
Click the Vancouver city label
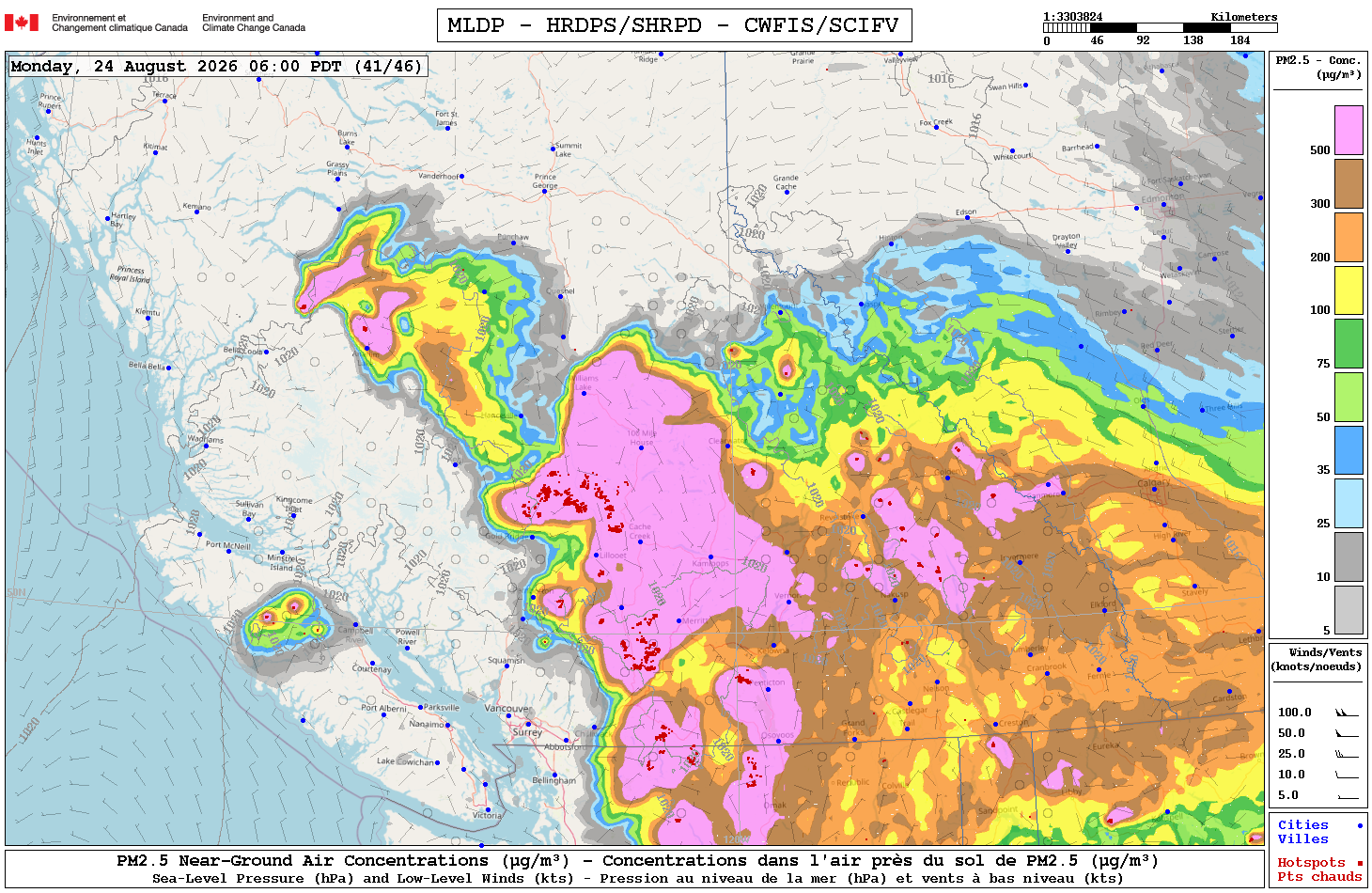click(507, 708)
